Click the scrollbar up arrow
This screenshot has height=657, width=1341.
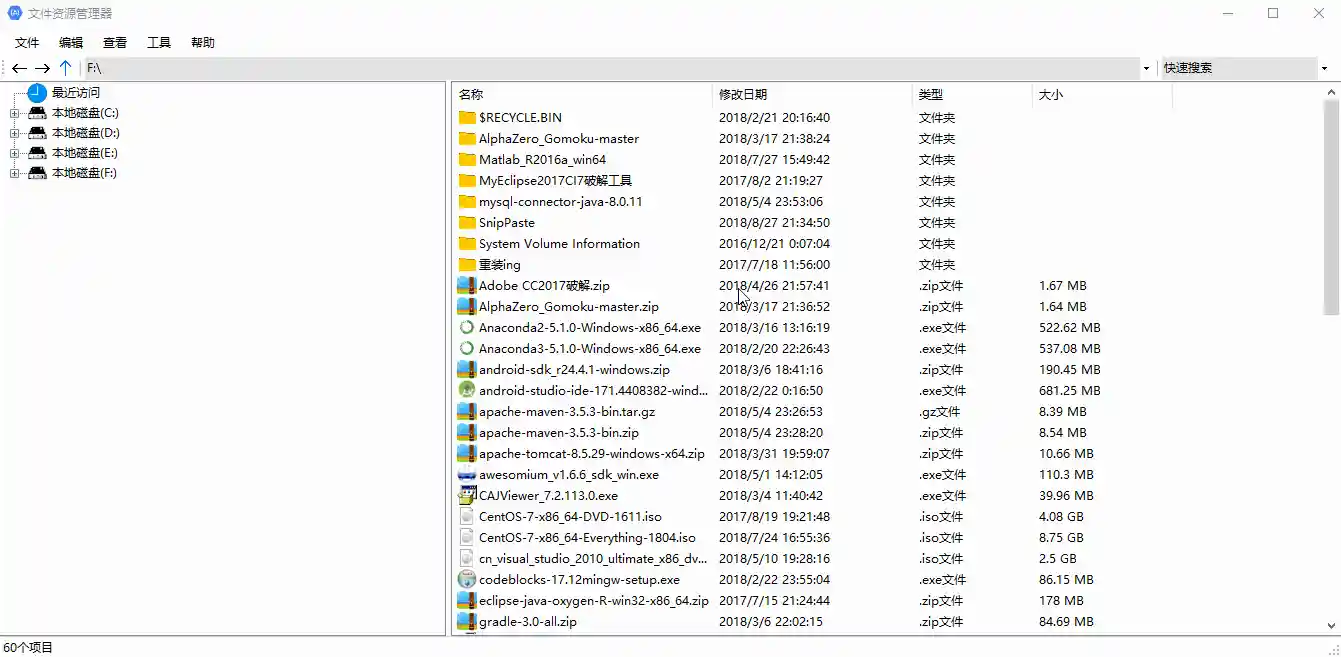(1331, 92)
